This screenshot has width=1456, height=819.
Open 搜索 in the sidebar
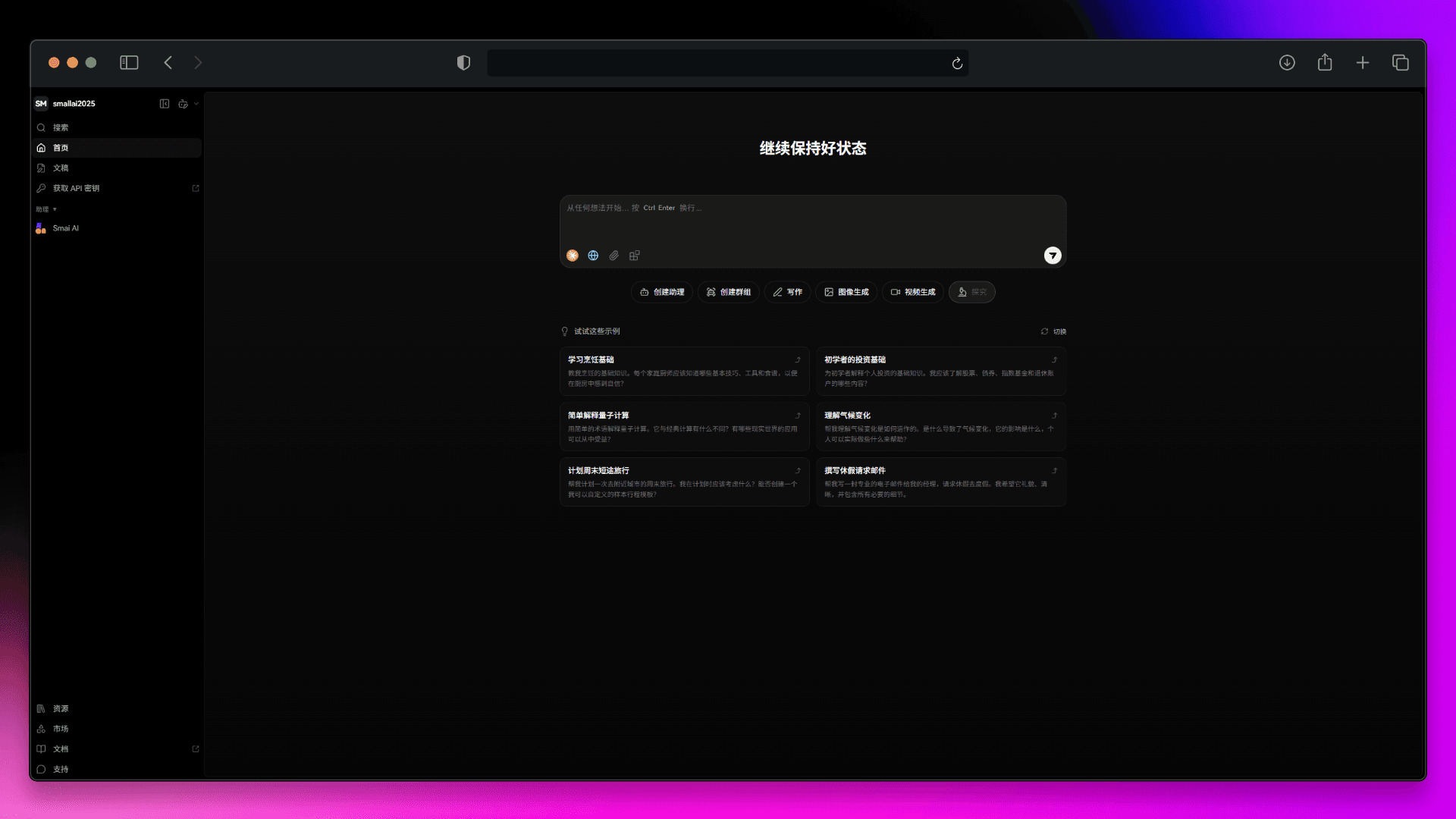coord(61,127)
